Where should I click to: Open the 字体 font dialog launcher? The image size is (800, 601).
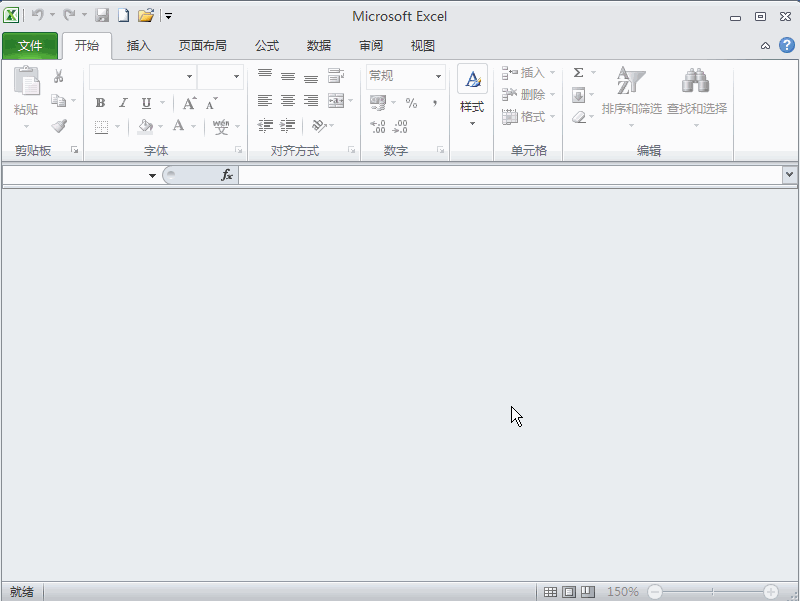coord(238,150)
